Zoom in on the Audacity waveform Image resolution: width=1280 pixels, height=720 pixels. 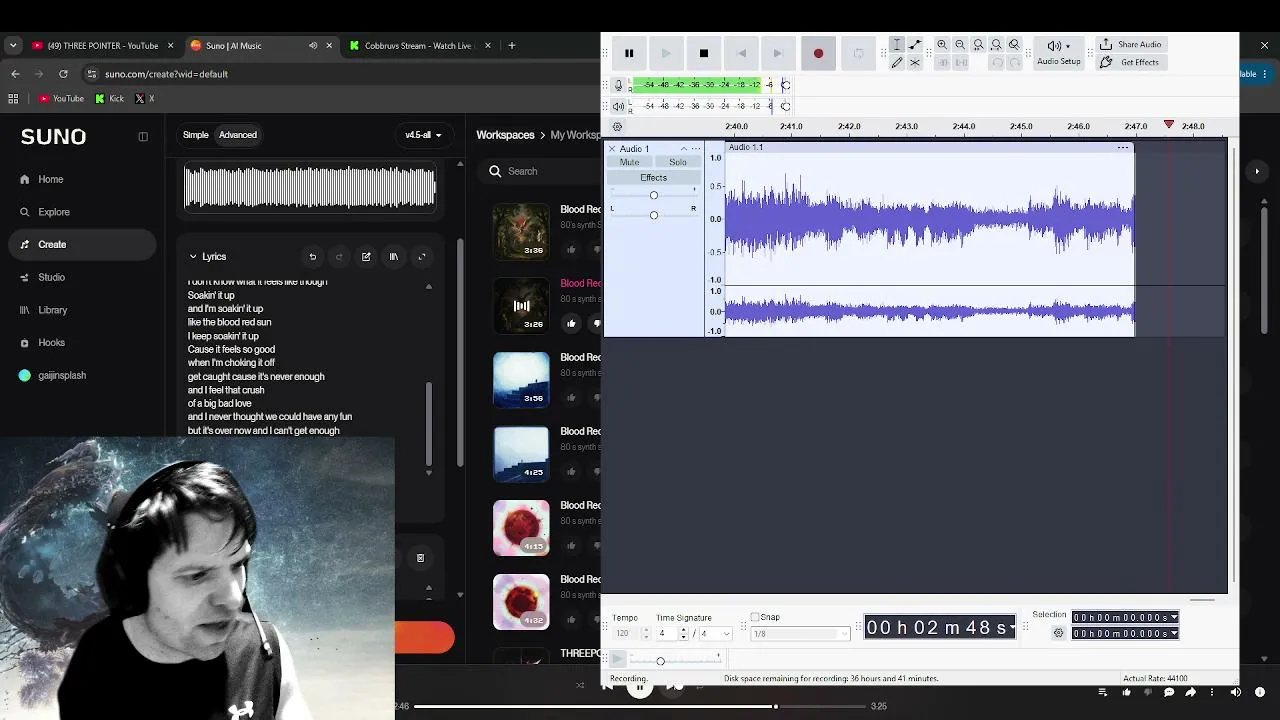(942, 45)
